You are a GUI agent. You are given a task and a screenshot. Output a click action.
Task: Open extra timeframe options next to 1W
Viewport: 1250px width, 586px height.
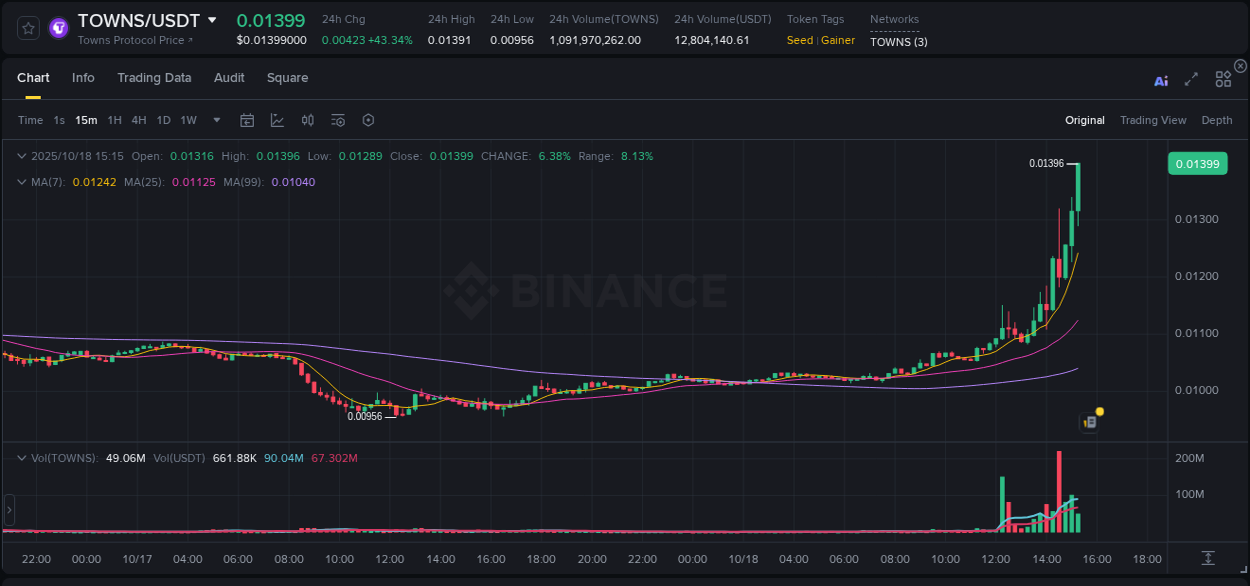pyautogui.click(x=216, y=120)
